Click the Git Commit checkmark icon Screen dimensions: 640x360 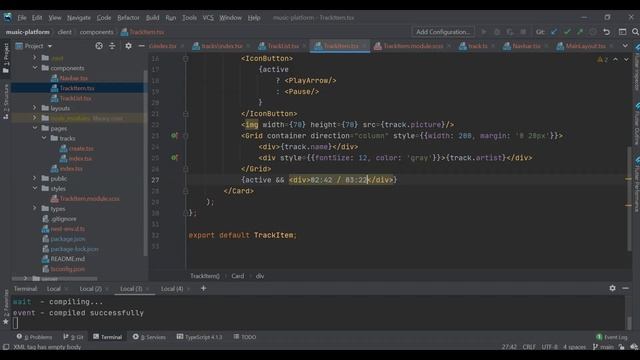click(x=567, y=32)
